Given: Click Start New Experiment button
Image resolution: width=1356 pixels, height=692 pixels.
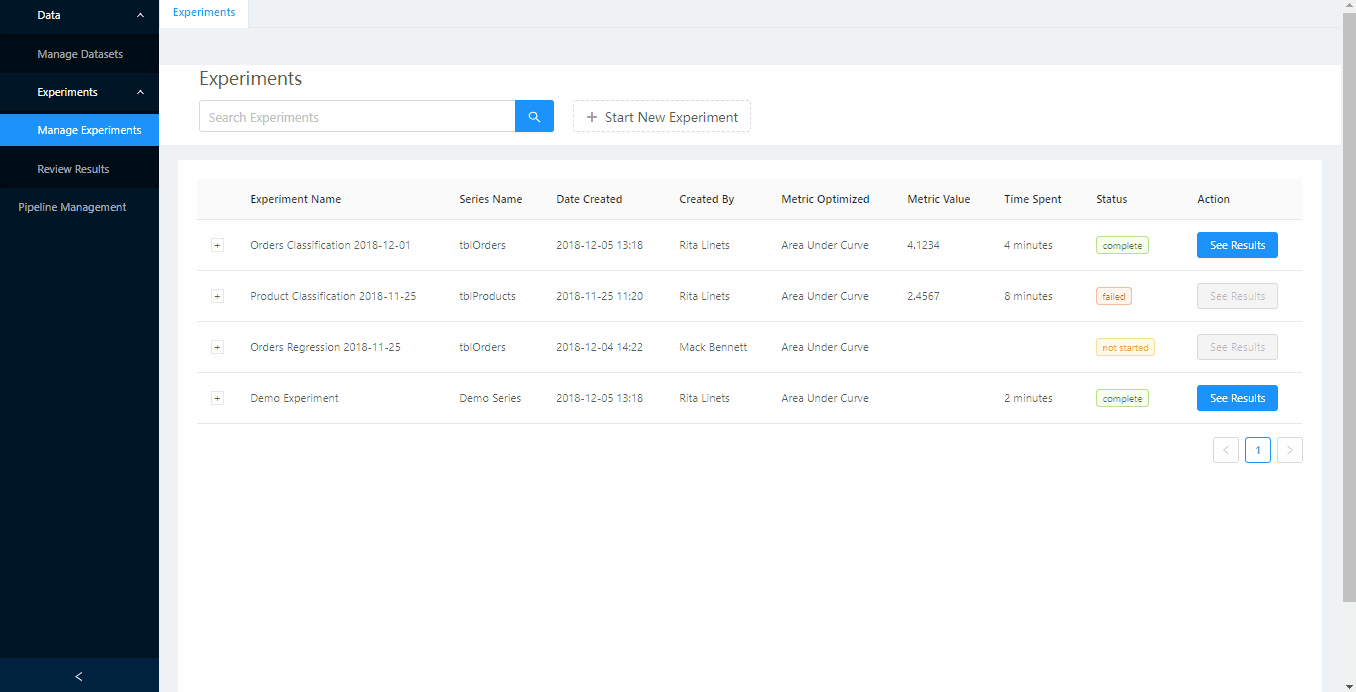Looking at the screenshot, I should point(662,116).
